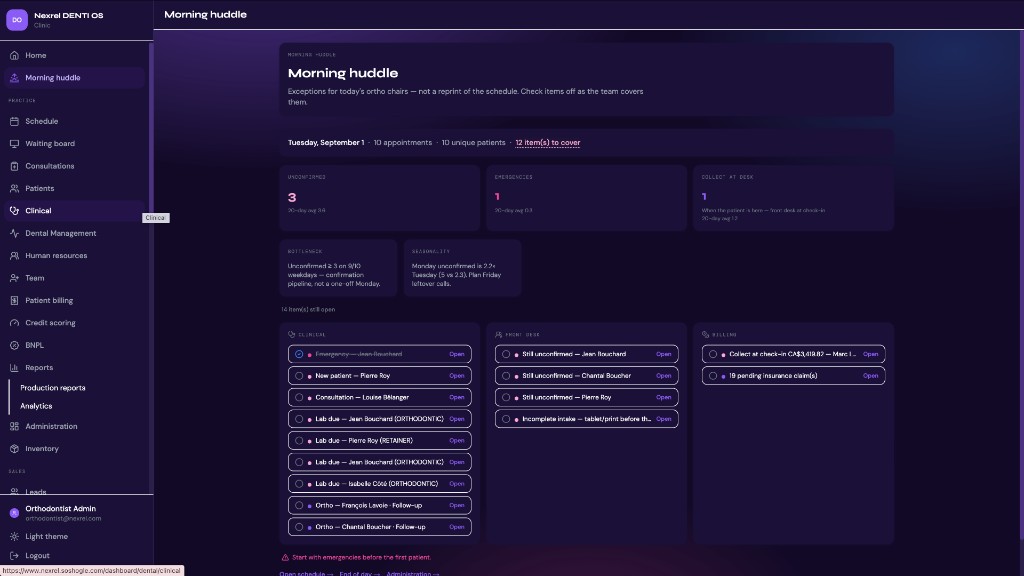Click the Logout icon
Image resolution: width=1024 pixels, height=576 pixels.
pos(14,556)
